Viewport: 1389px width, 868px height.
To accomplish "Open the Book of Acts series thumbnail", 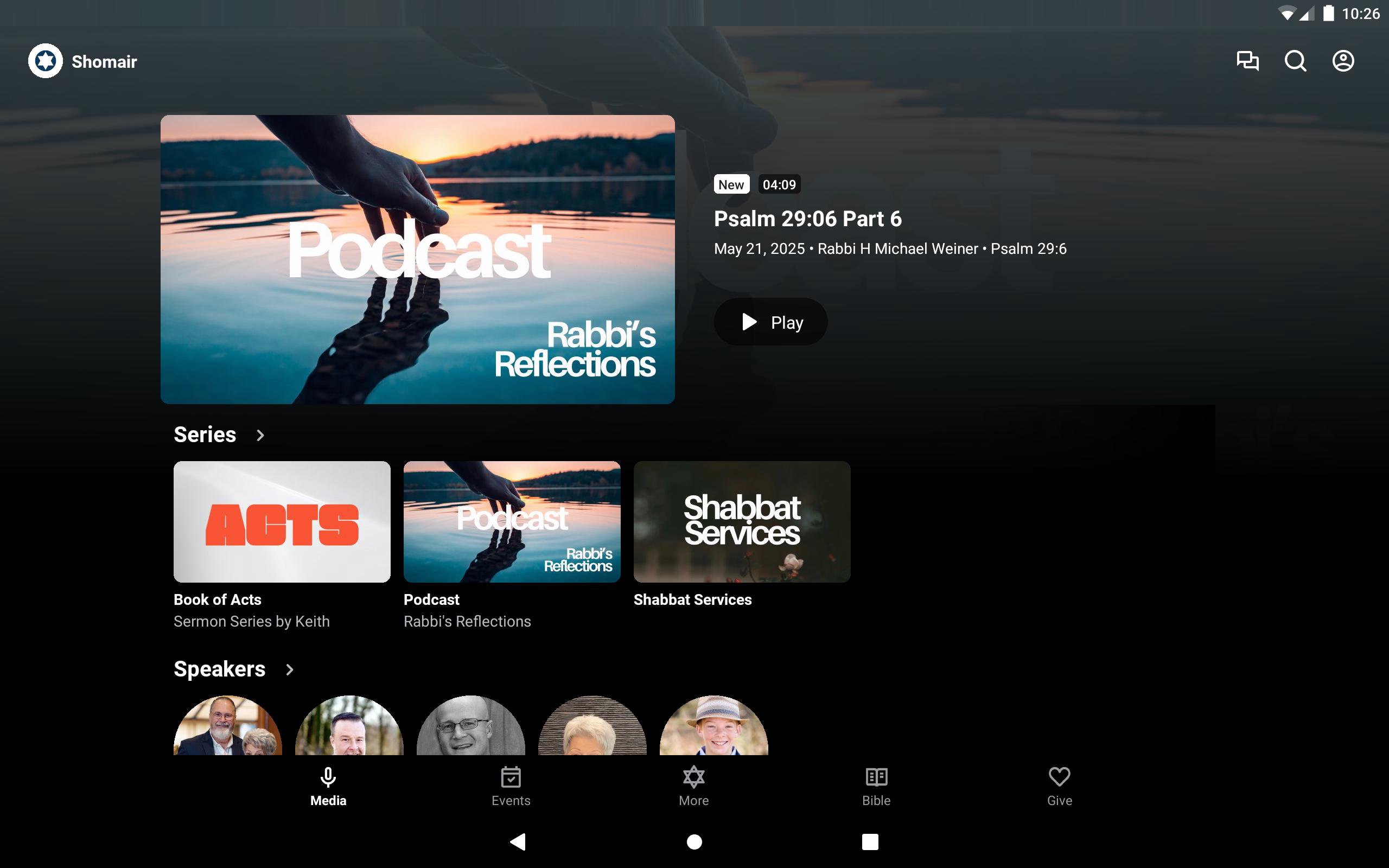I will (282, 521).
